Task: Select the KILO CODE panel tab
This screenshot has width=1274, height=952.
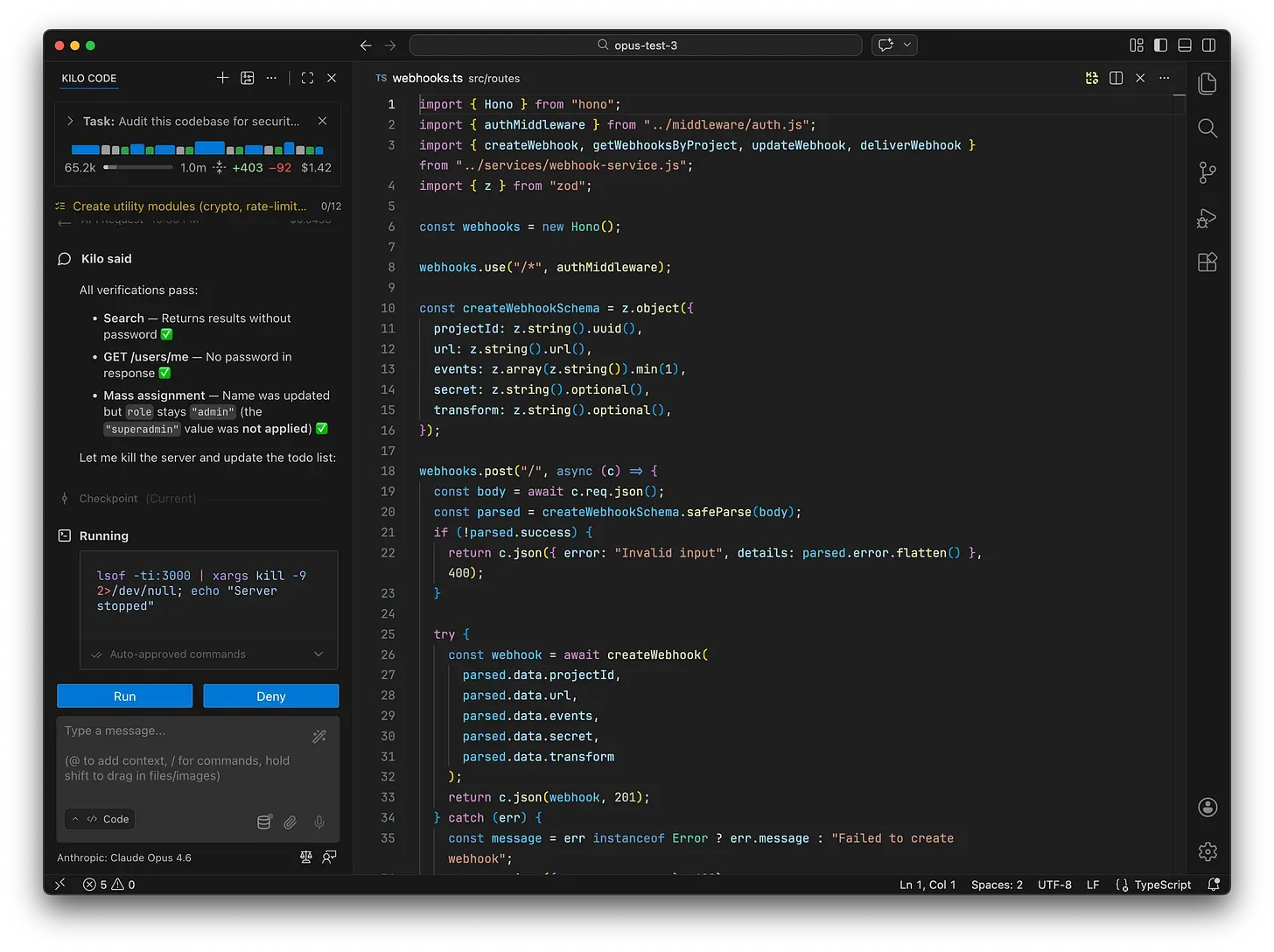Action: pos(89,78)
